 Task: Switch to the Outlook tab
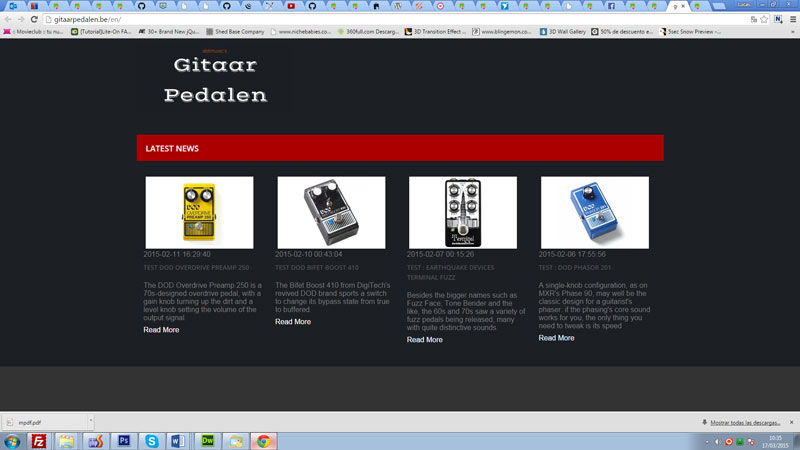tap(13, 6)
